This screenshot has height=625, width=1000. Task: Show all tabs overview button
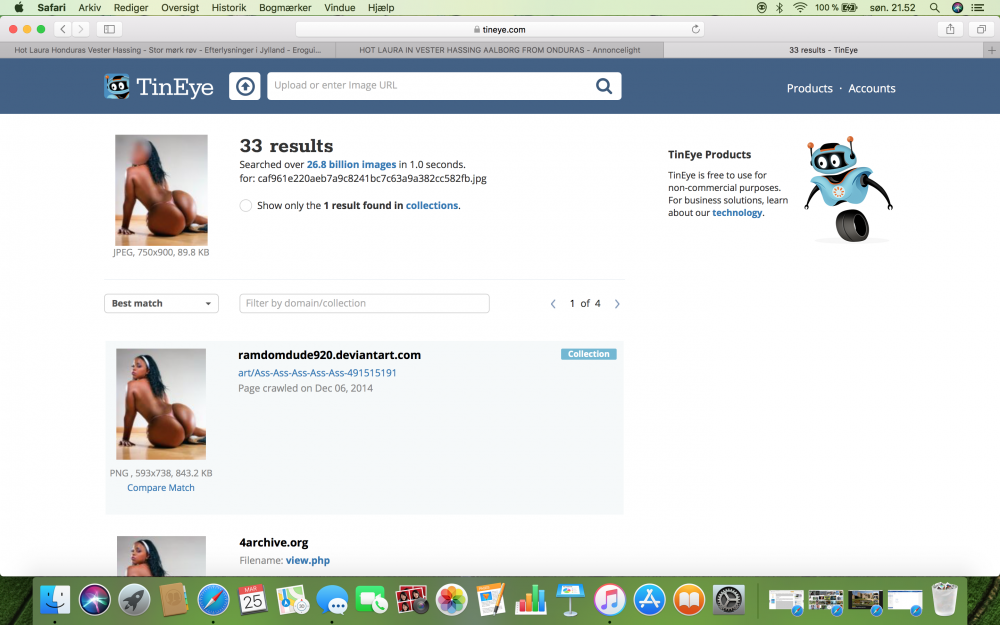coord(981,29)
